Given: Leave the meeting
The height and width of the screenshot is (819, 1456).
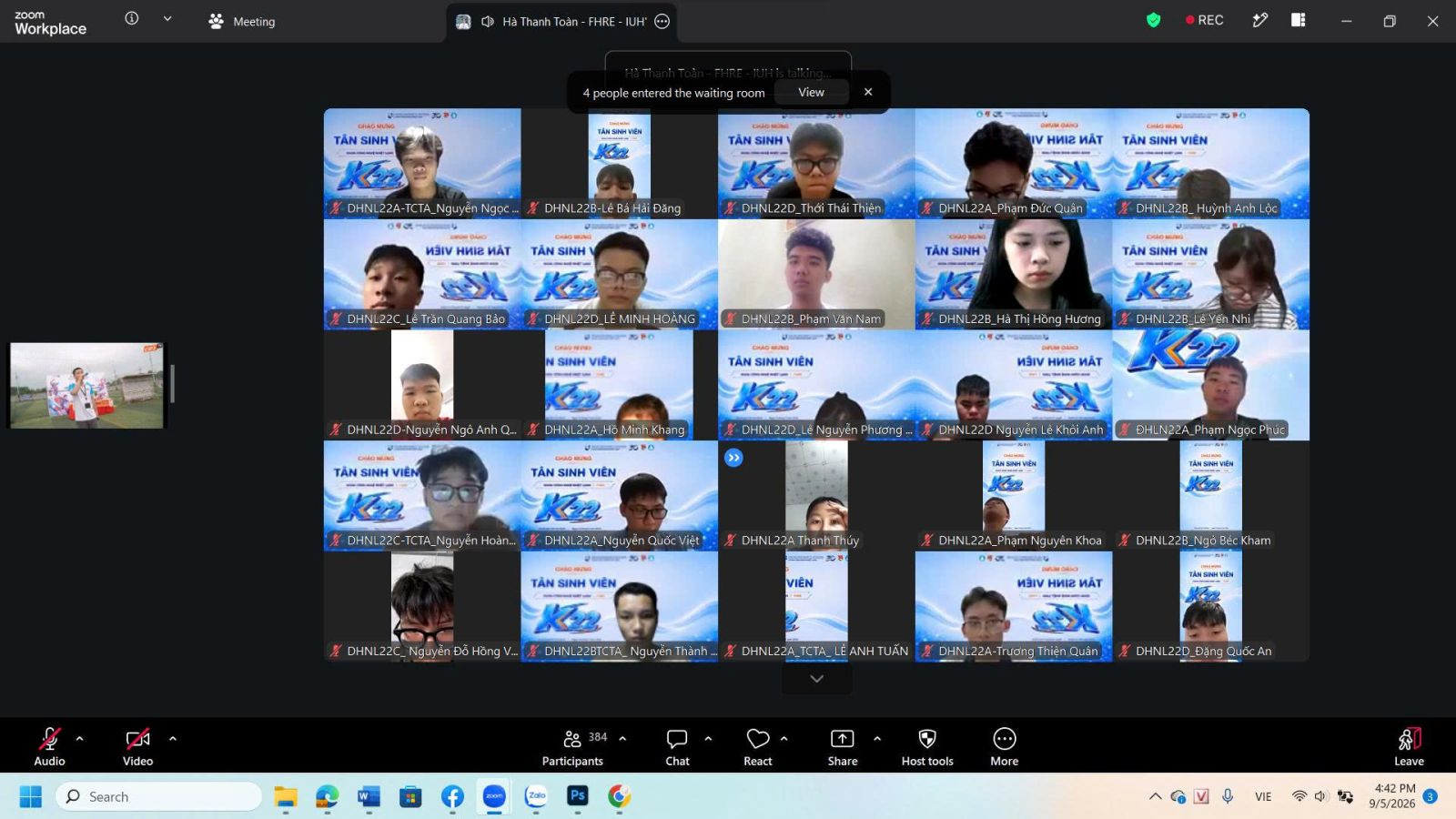Looking at the screenshot, I should [x=1409, y=746].
